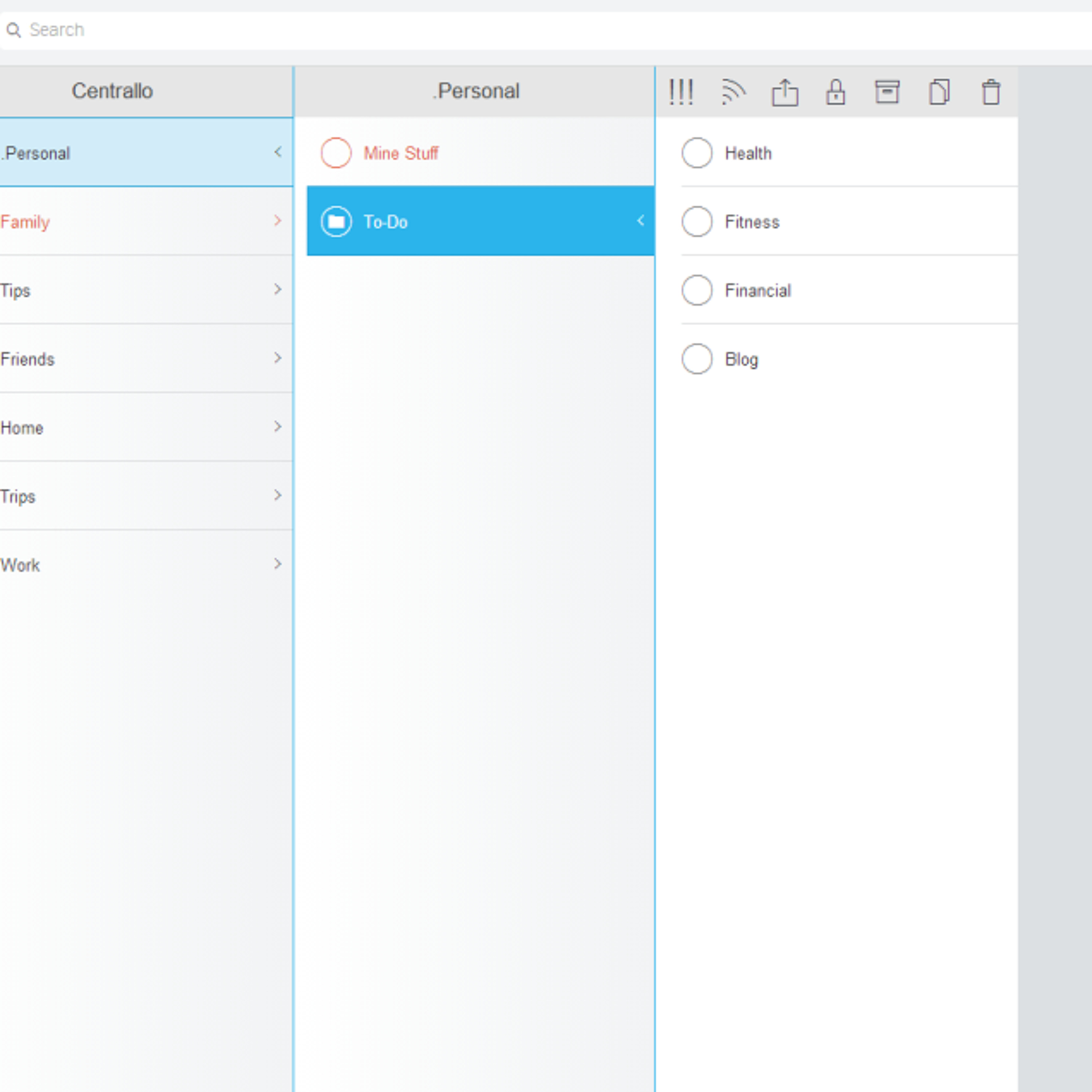Click the RSS feed toolbar icon

click(733, 92)
